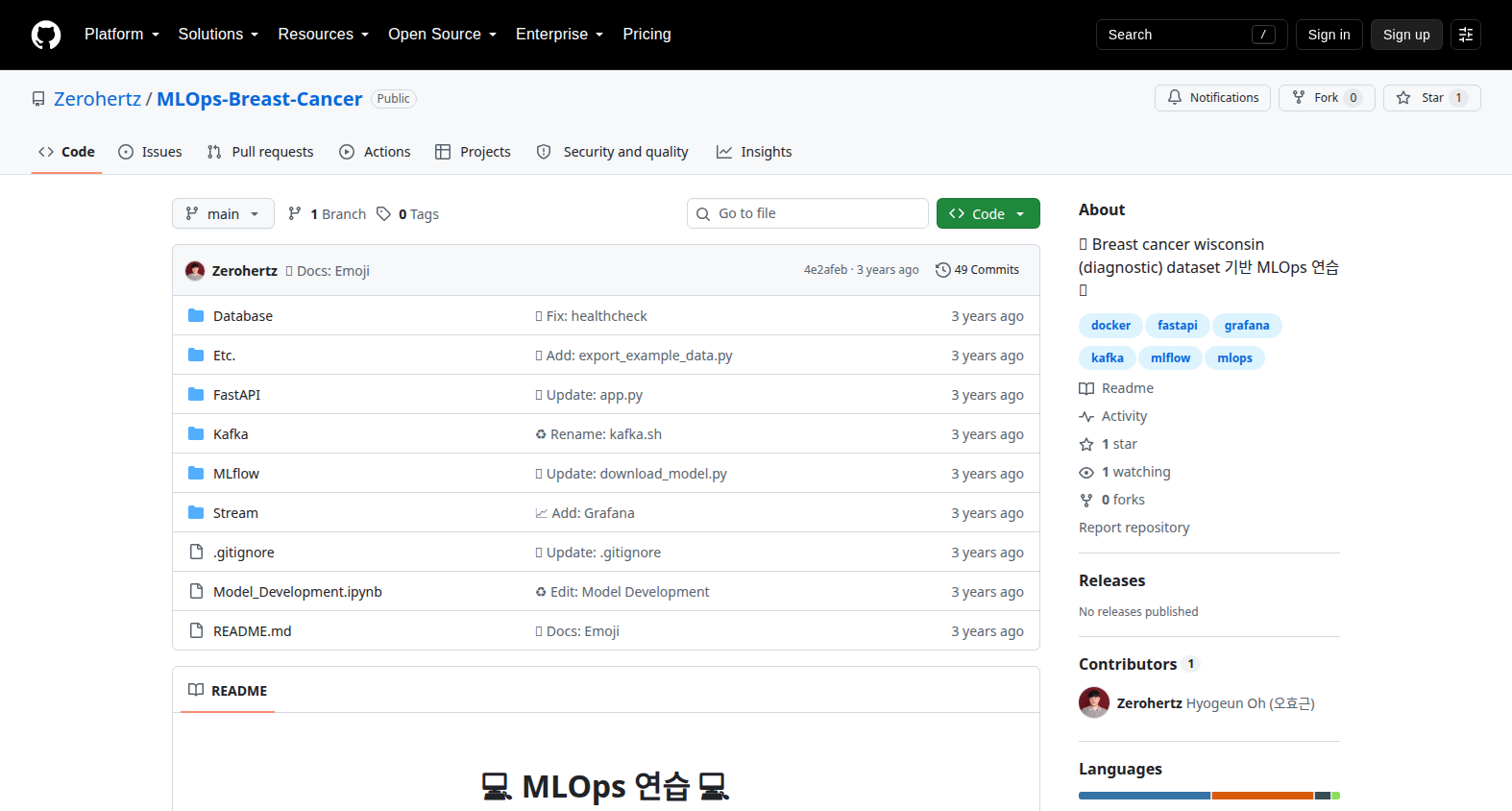
Task: Switch to Security and quality tab
Action: point(612,152)
